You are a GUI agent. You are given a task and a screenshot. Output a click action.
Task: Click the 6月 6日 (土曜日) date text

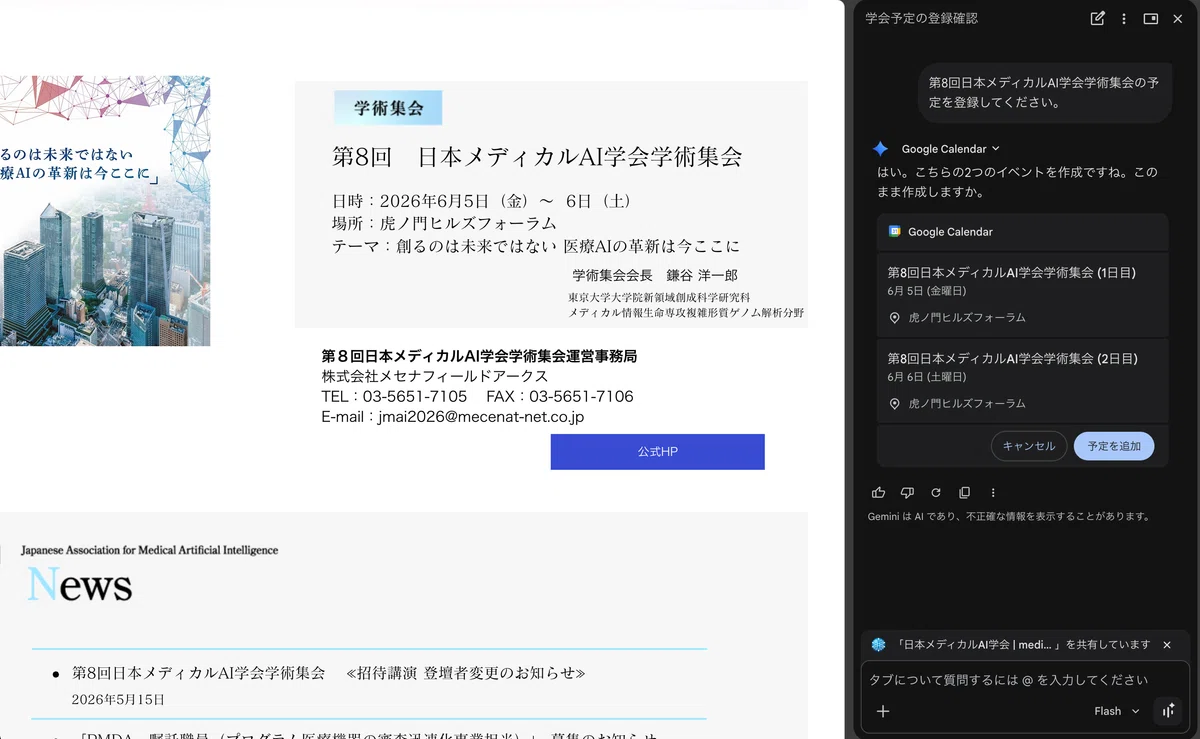[x=926, y=378]
